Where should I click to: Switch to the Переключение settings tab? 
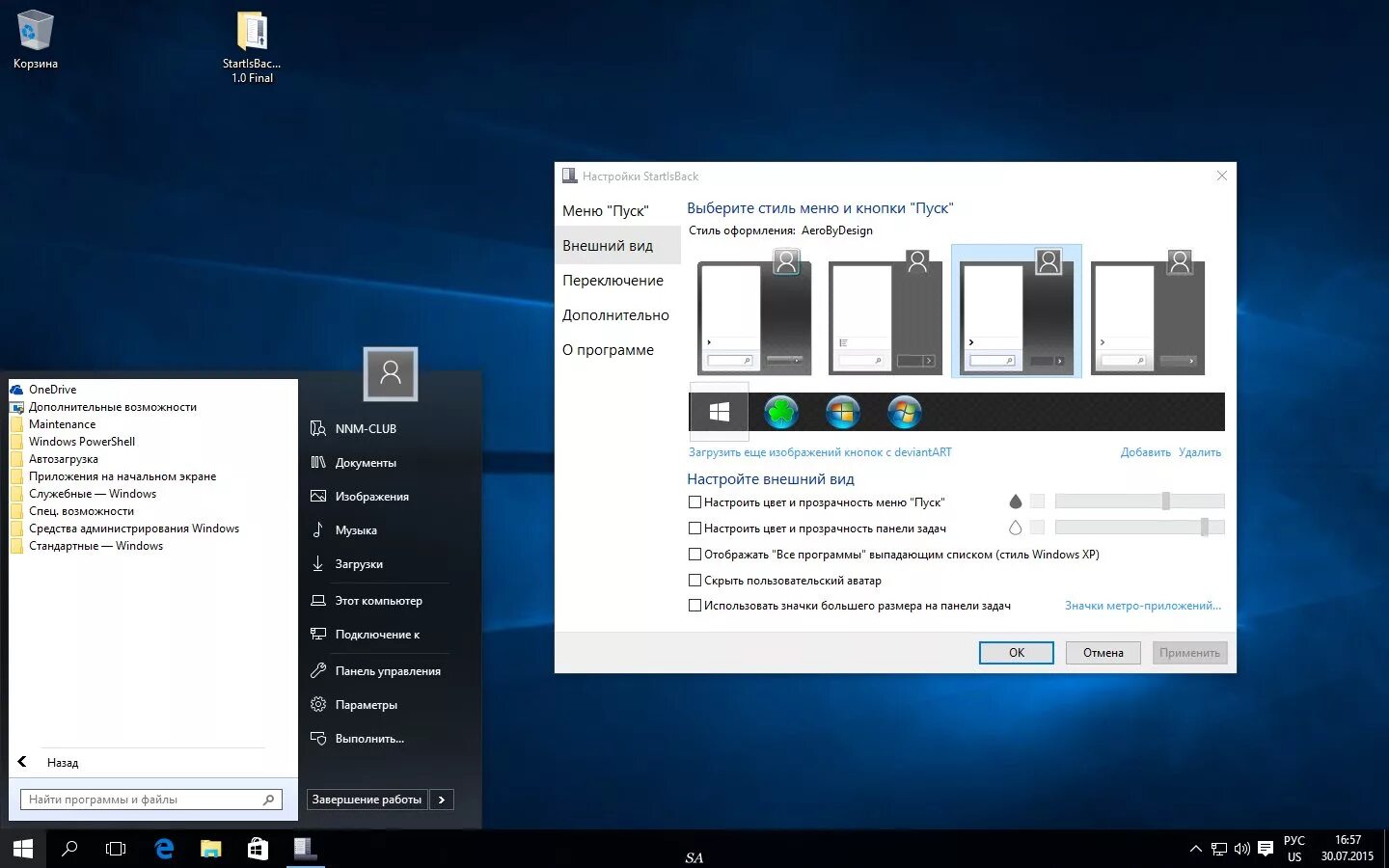[x=613, y=281]
